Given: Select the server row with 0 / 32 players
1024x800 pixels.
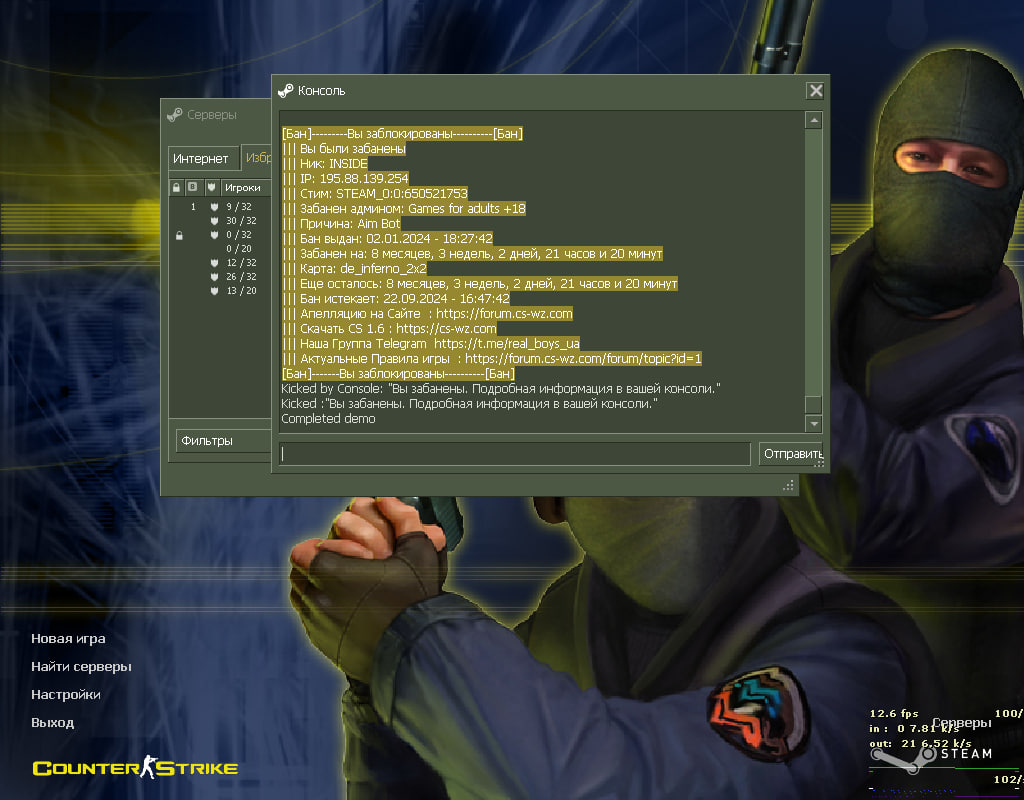Looking at the screenshot, I should point(220,234).
